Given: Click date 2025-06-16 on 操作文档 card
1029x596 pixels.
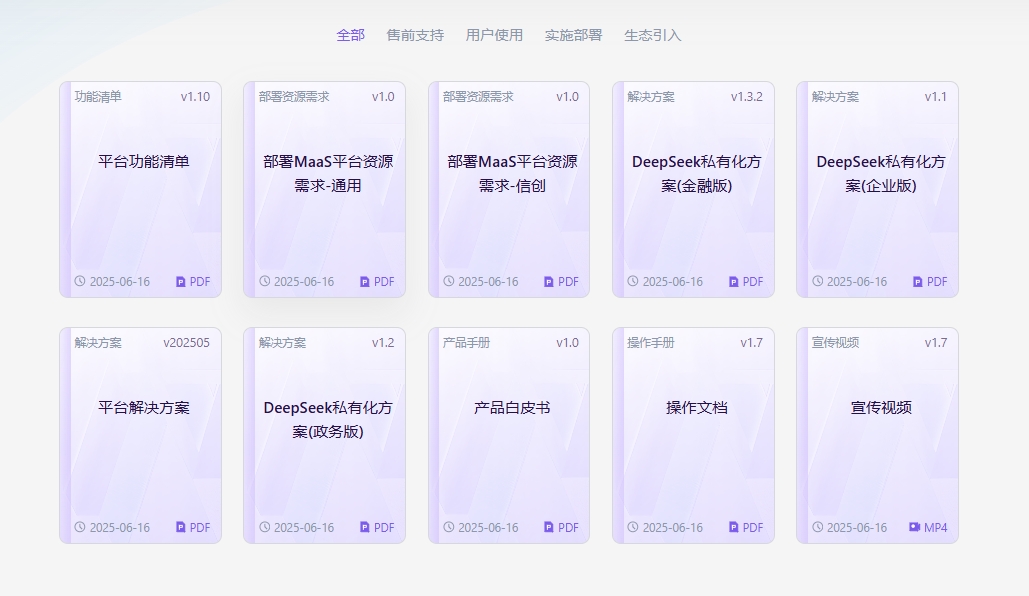Looking at the screenshot, I should click(673, 528).
